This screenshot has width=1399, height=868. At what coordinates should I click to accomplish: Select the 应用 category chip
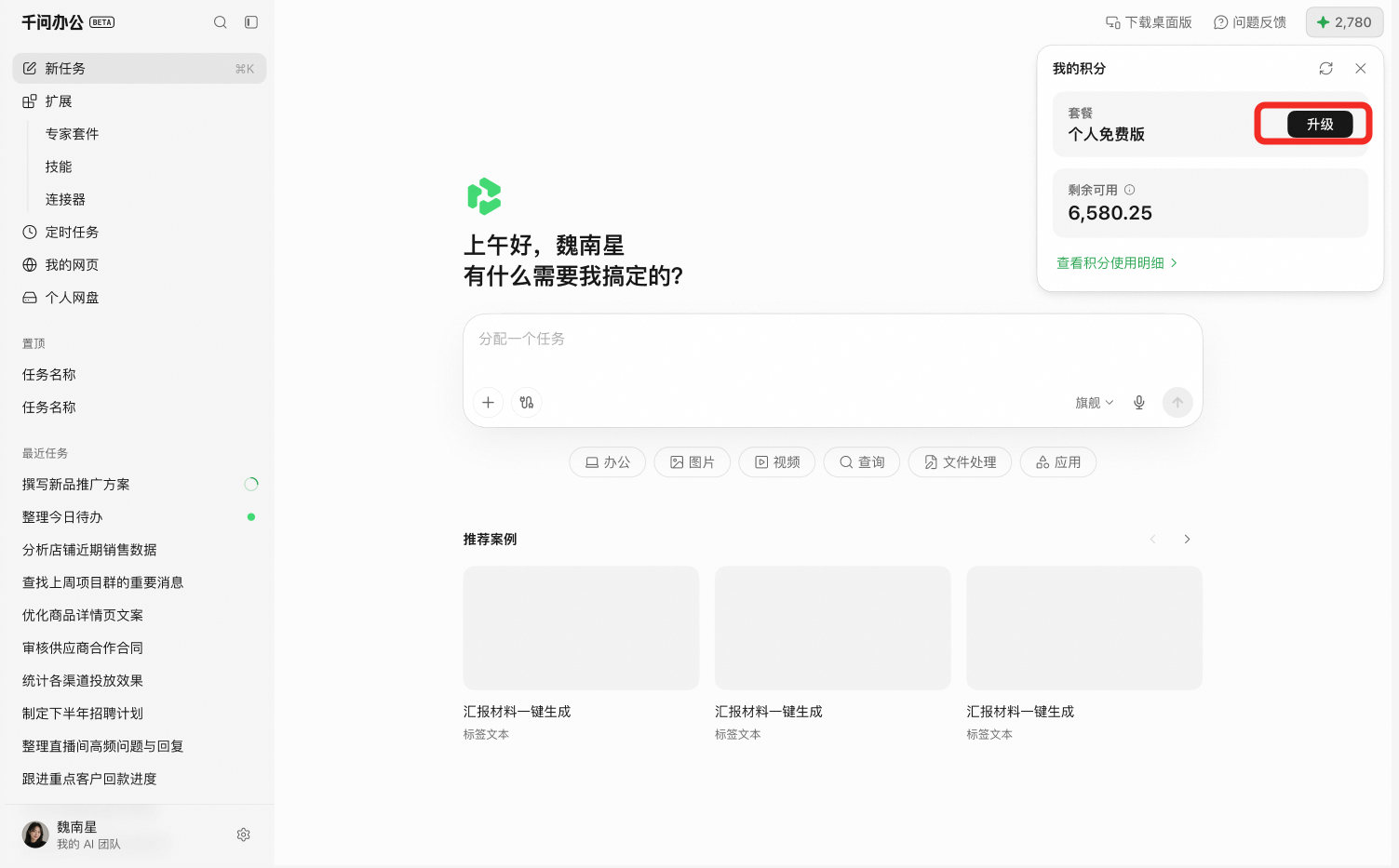[x=1058, y=461]
